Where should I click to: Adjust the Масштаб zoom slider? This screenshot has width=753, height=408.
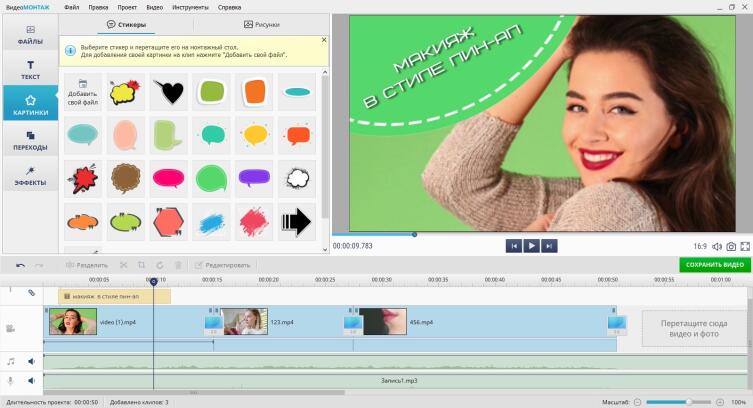(687, 402)
